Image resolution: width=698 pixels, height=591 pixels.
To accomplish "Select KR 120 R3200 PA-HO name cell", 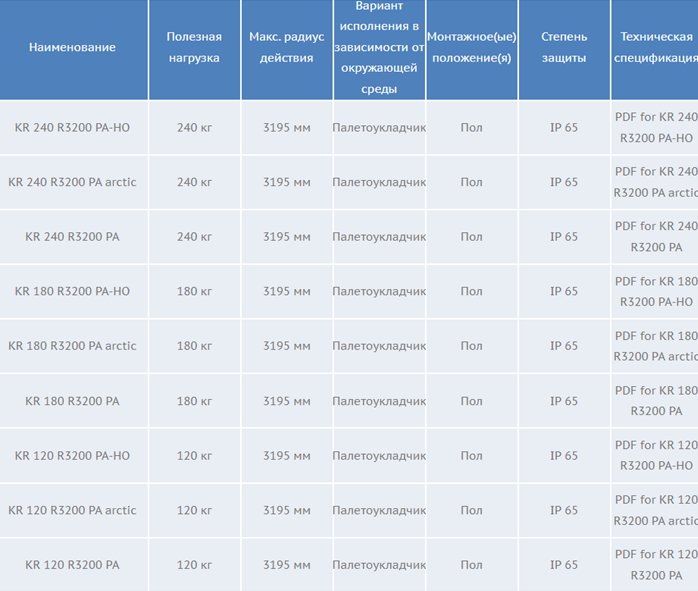I will tap(72, 456).
